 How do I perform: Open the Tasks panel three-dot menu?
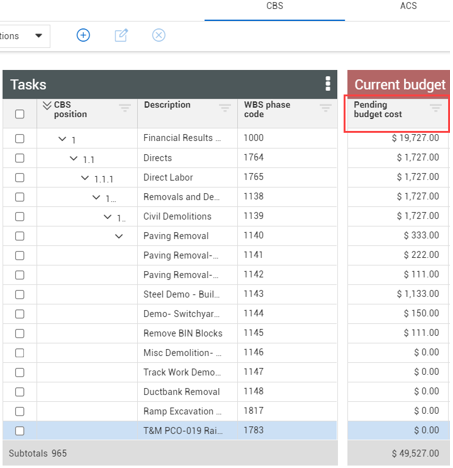click(328, 84)
